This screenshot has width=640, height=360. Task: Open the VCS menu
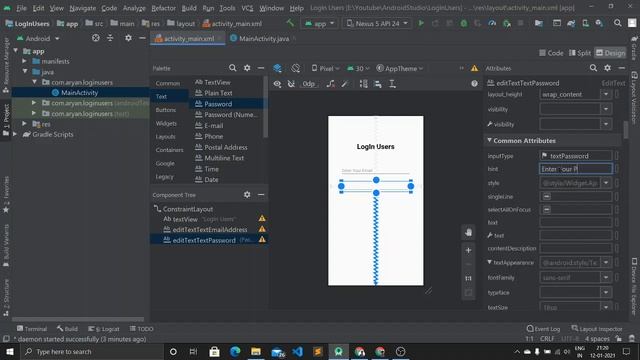click(247, 8)
